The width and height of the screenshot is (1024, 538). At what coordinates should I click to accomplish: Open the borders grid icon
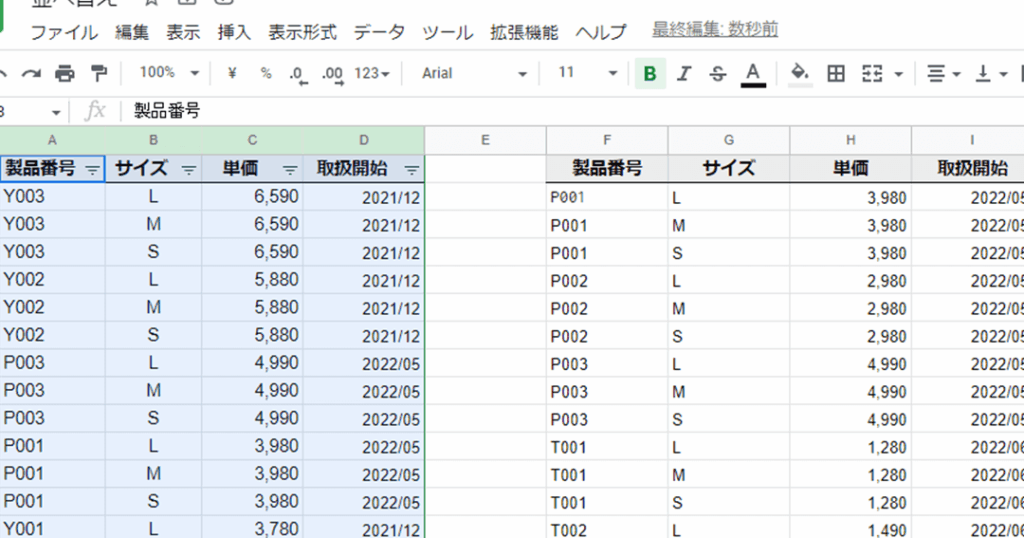[x=836, y=73]
